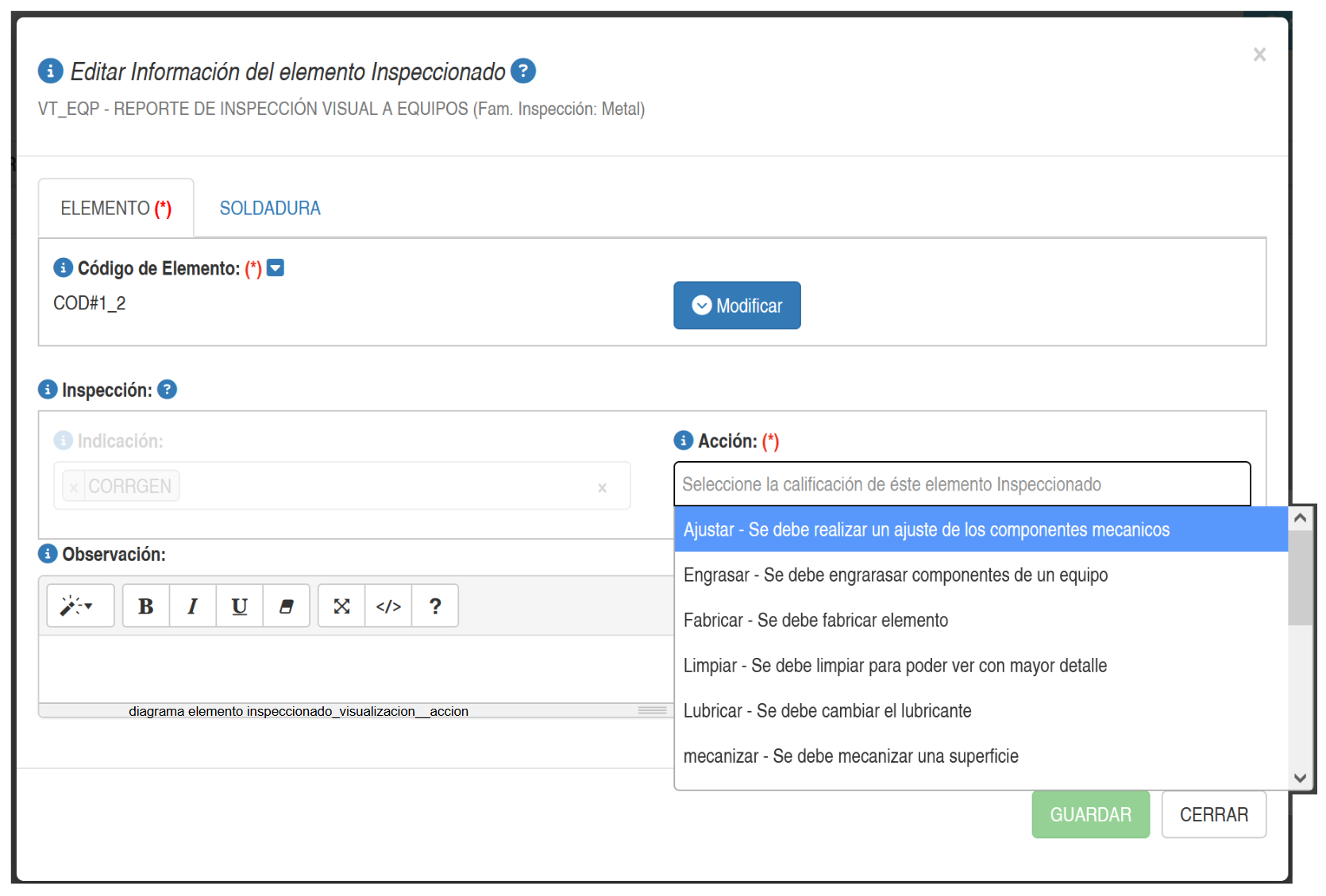This screenshot has width=1326, height=896.
Task: Click the CERRAR button
Action: tap(1213, 814)
